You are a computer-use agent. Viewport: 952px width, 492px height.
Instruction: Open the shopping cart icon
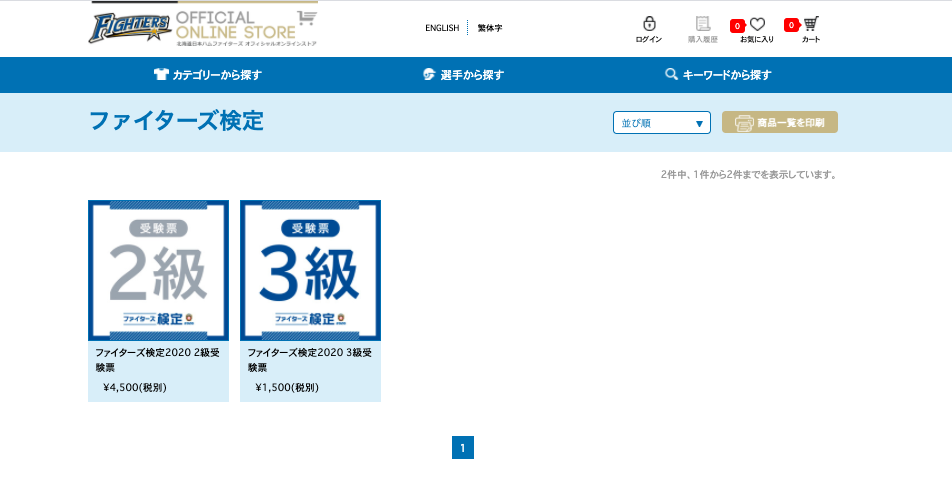click(811, 23)
